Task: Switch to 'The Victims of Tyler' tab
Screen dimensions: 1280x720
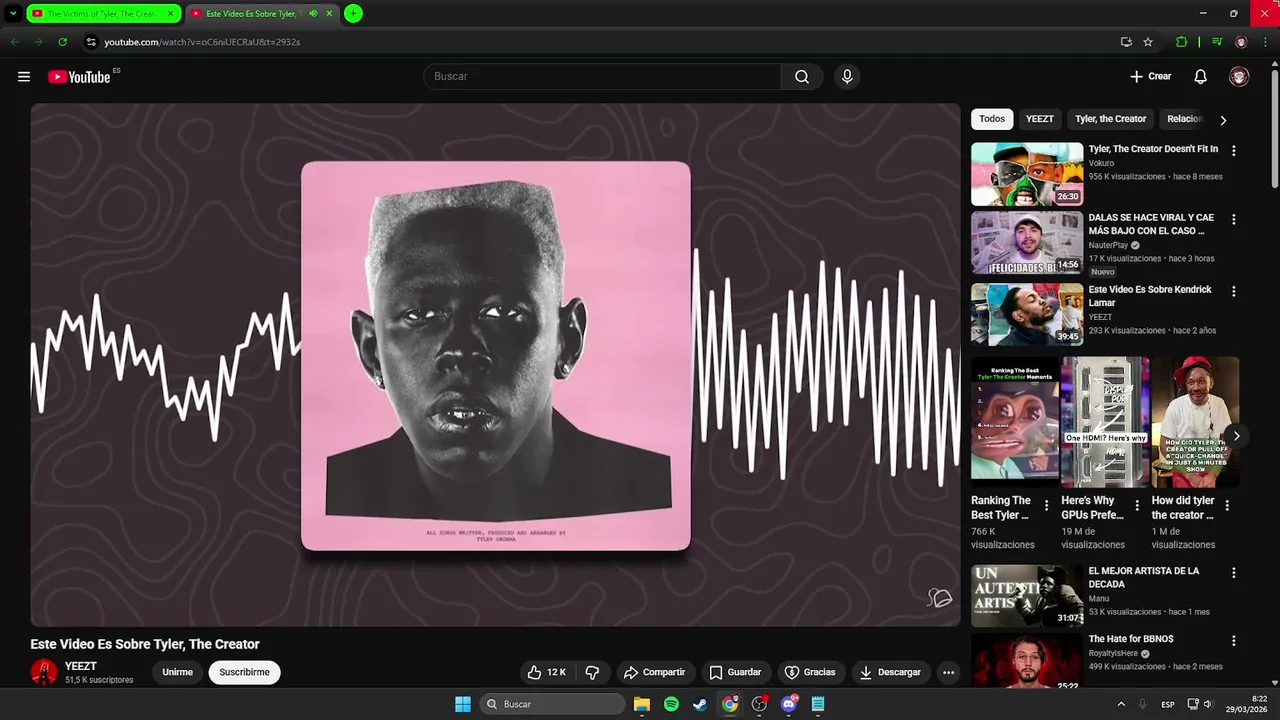Action: (x=103, y=14)
